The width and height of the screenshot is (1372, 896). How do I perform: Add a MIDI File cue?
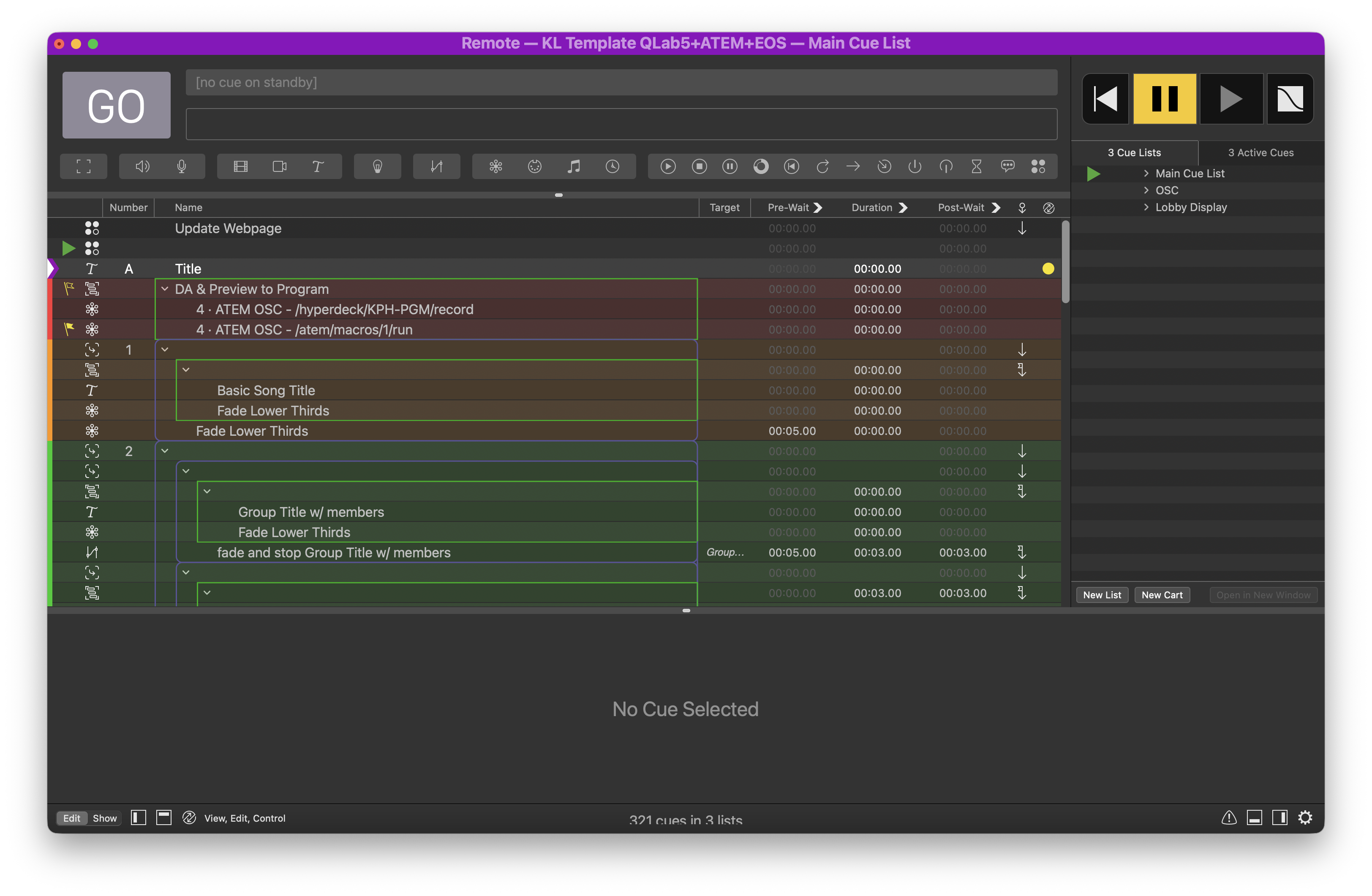(574, 166)
